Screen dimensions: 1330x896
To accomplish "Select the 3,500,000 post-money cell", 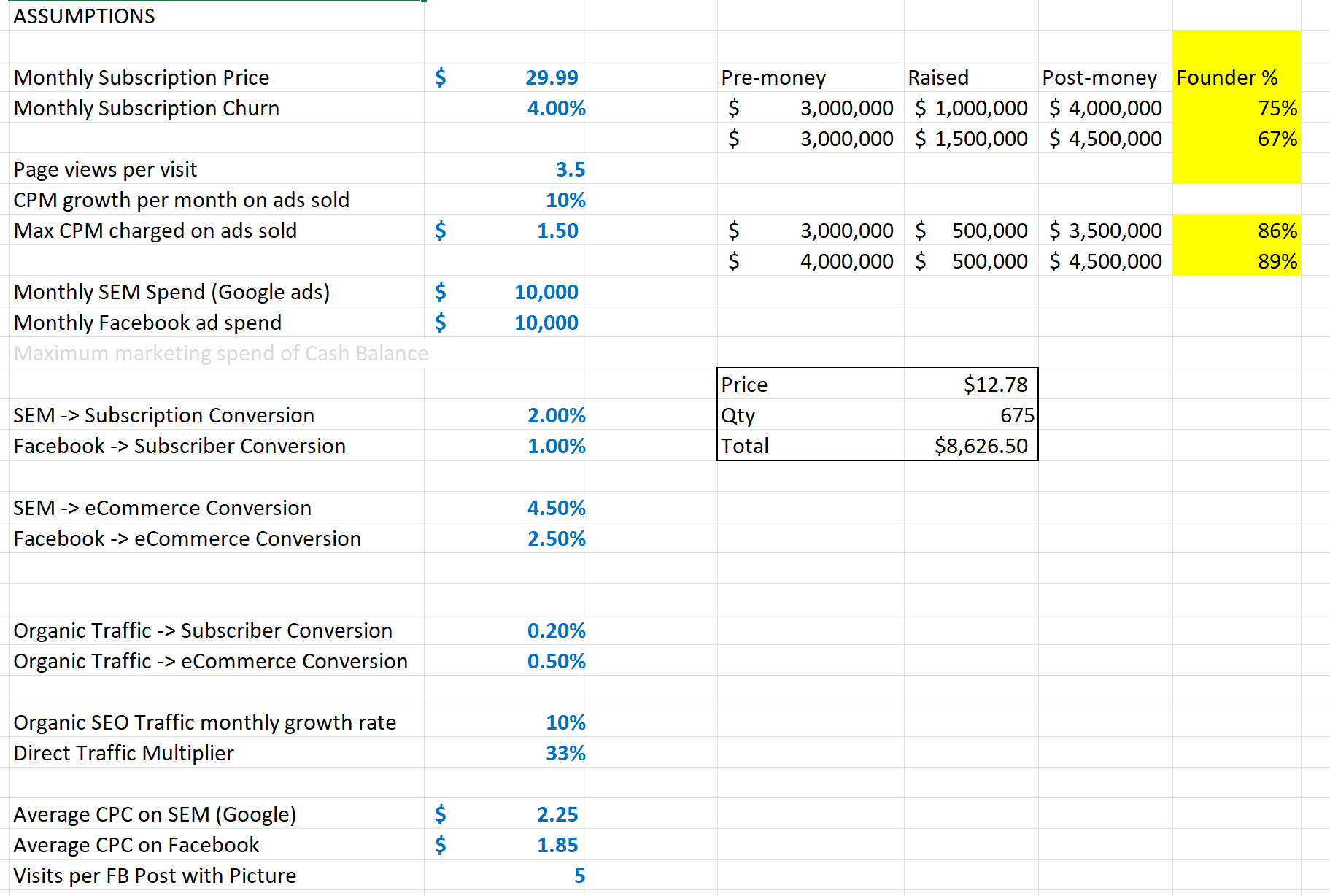I will pyautogui.click(x=1105, y=230).
